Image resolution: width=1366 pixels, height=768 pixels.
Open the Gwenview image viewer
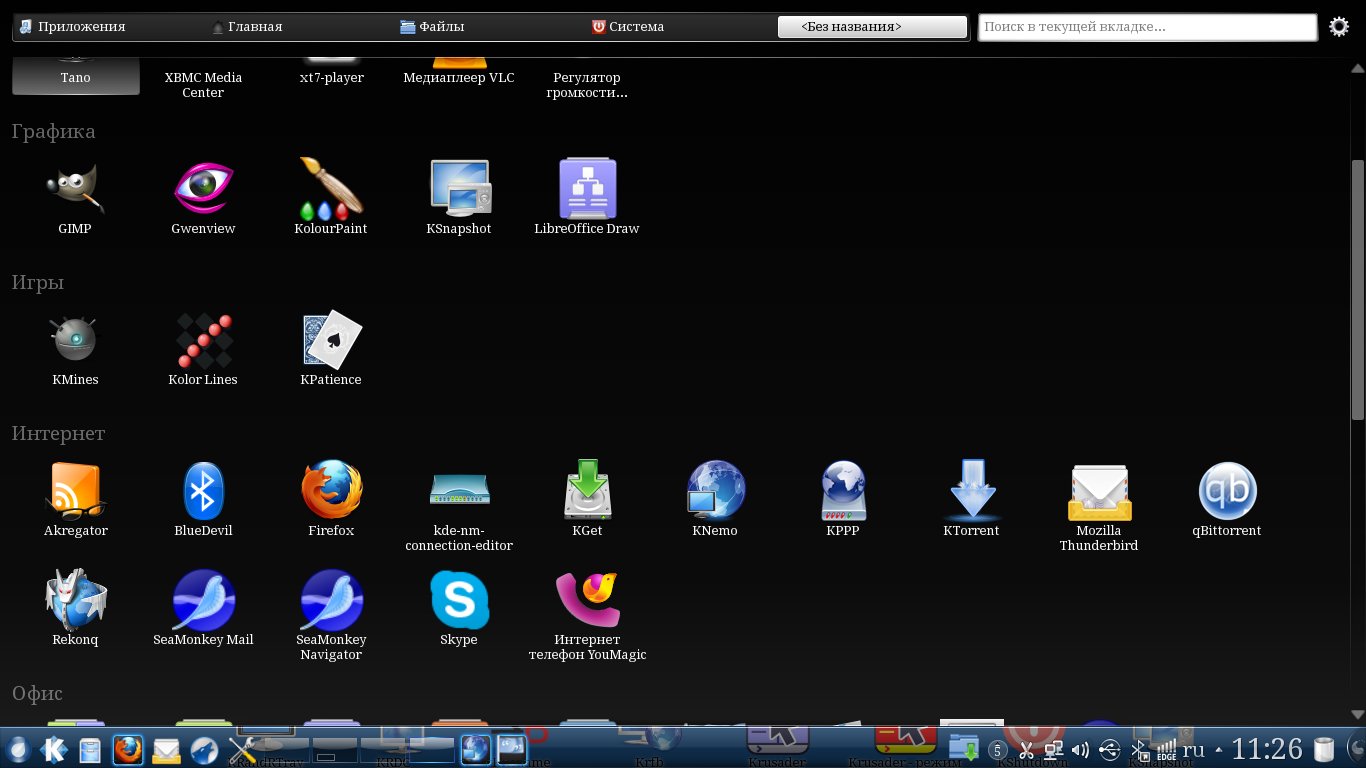coord(203,198)
